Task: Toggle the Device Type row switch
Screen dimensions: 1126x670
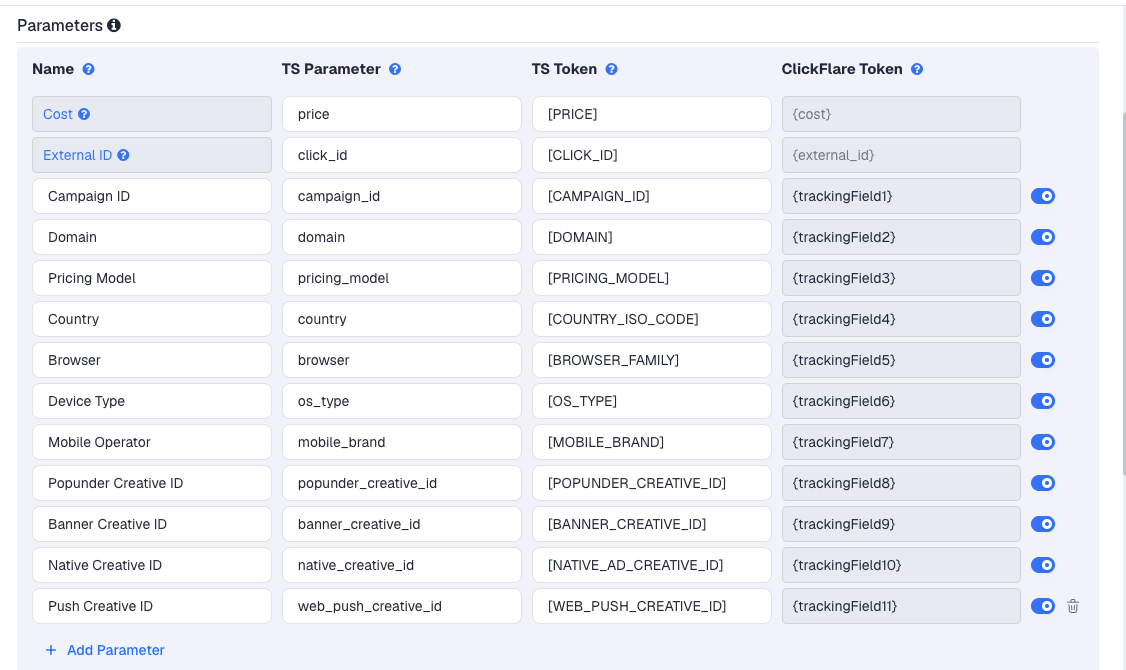Action: [x=1043, y=401]
